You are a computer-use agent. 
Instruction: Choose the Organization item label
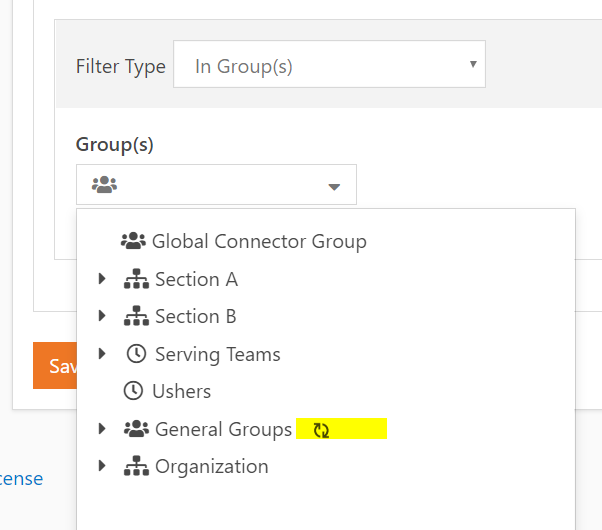point(211,467)
